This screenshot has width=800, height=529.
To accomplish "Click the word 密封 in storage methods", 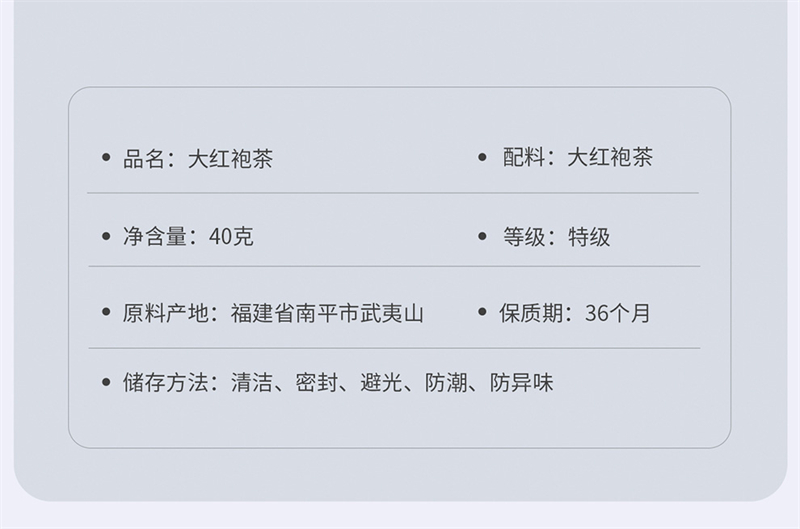I will 316,382.
